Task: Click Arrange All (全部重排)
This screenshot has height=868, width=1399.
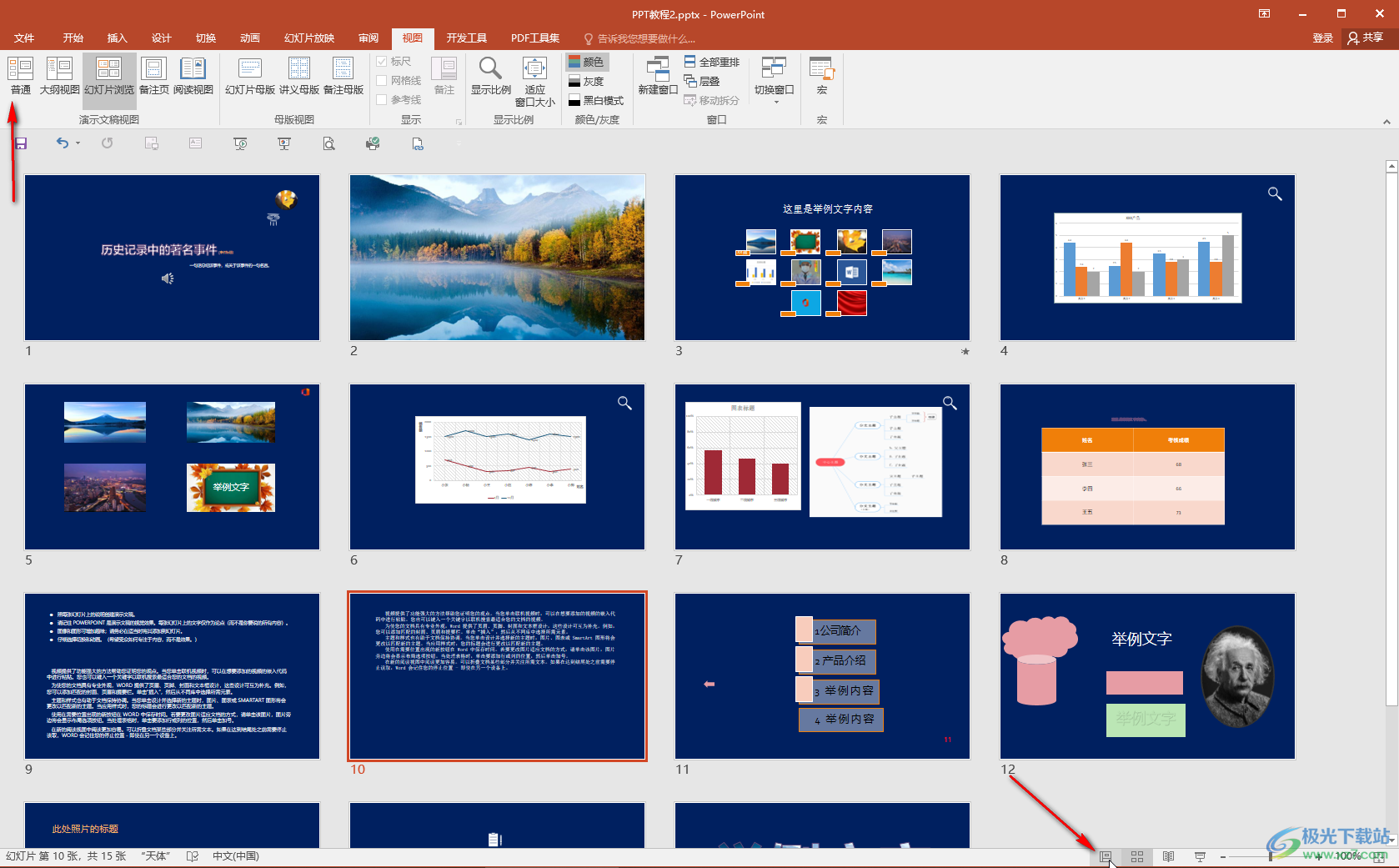Action: pyautogui.click(x=712, y=62)
